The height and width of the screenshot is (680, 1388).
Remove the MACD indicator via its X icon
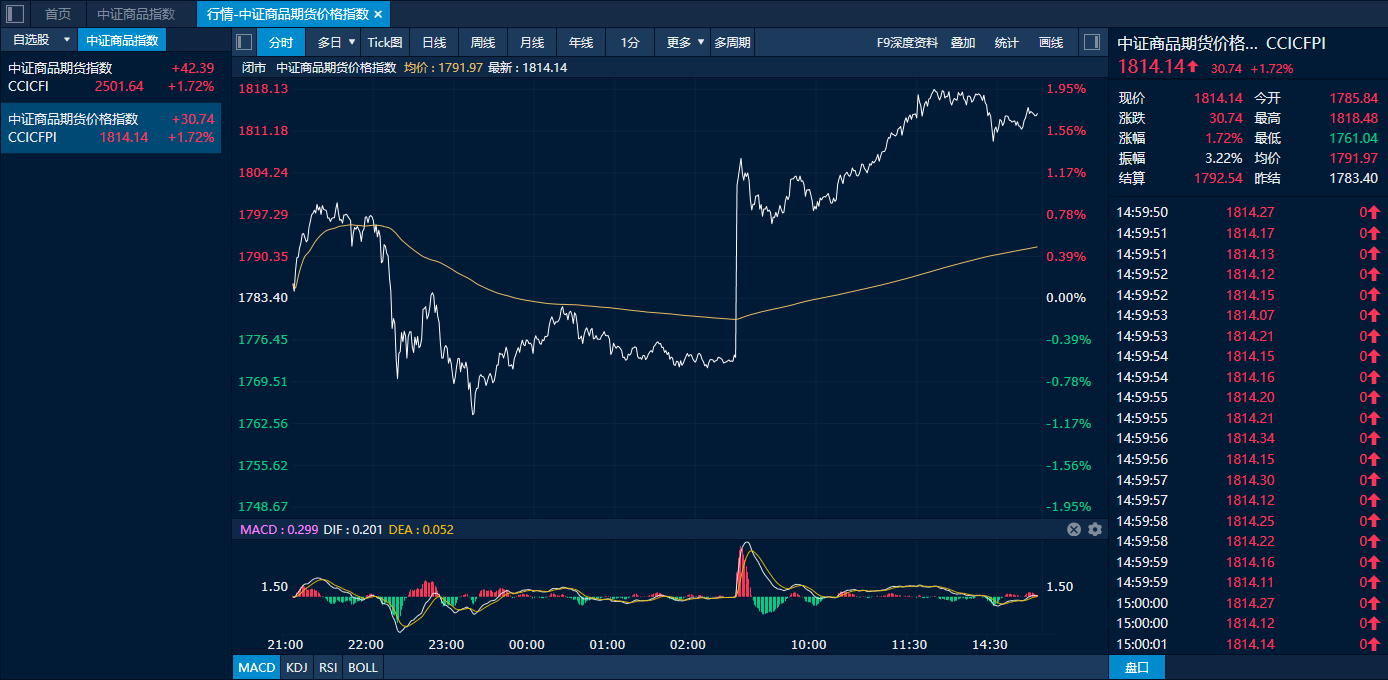coord(1073,529)
